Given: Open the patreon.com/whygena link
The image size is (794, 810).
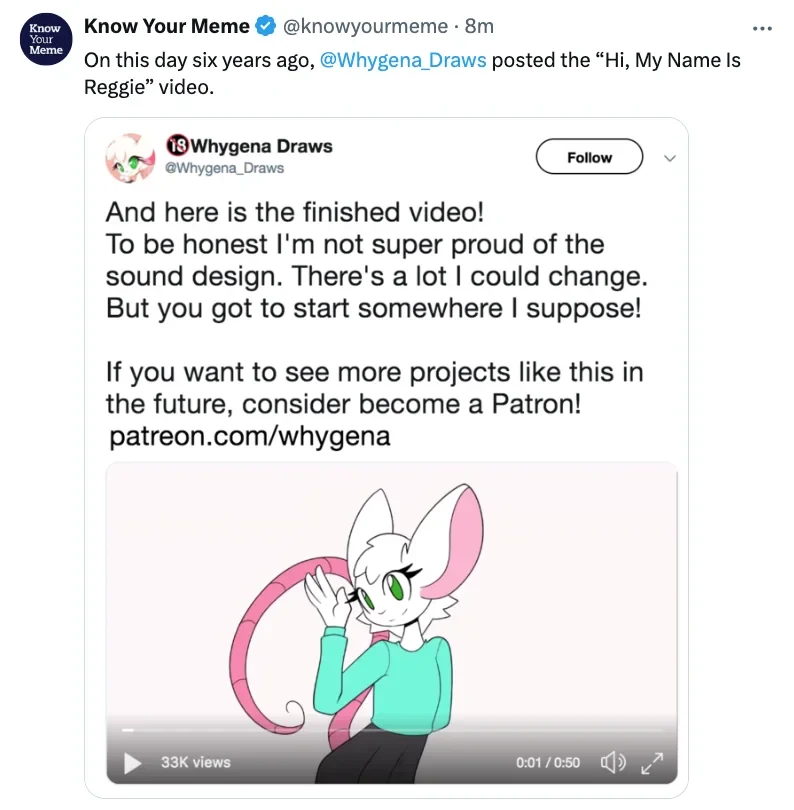Looking at the screenshot, I should (250, 436).
